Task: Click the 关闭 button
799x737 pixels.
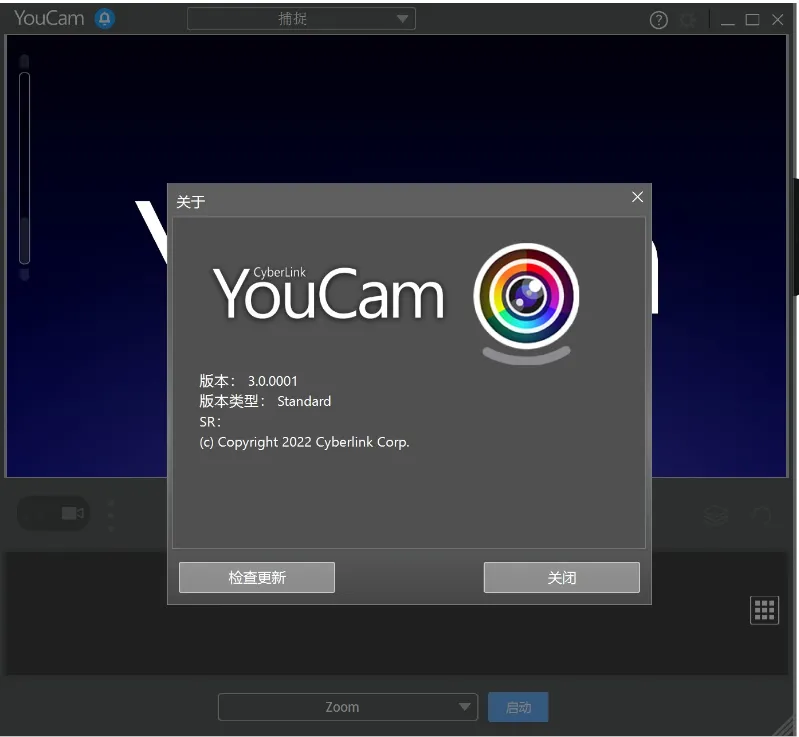Action: pos(562,577)
